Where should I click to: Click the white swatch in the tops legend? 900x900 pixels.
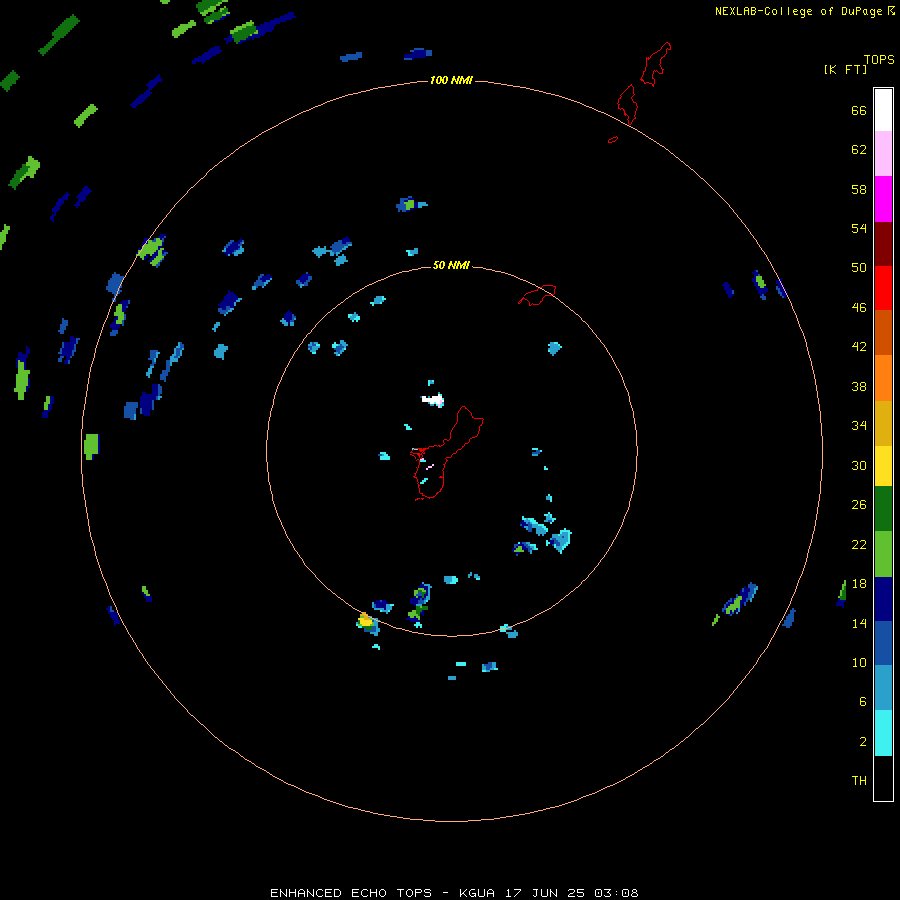click(x=883, y=110)
